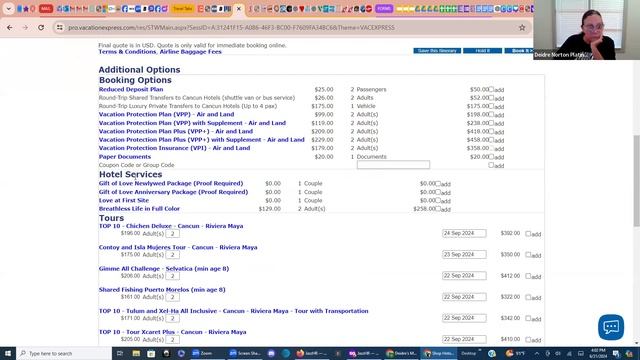Click Adult(s) quantity for Tulum and Xel-Ha tour
This screenshot has width=640, height=360.
pos(172,318)
